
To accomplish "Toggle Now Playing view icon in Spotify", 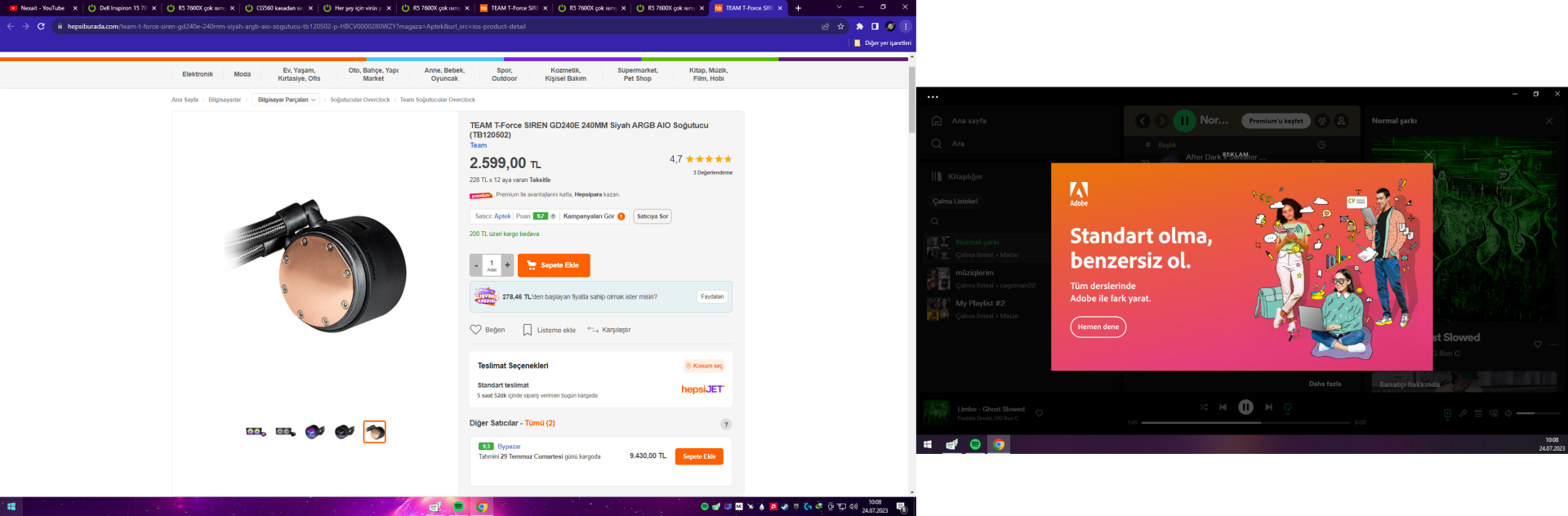I will pyautogui.click(x=1447, y=413).
